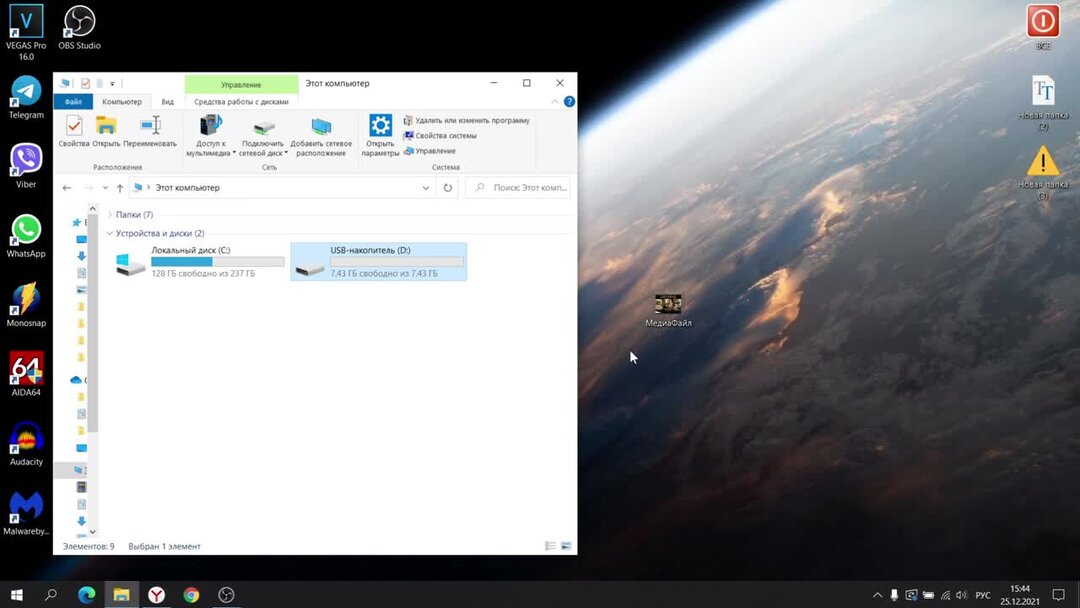Collapse the ribbon with chevron

point(554,102)
